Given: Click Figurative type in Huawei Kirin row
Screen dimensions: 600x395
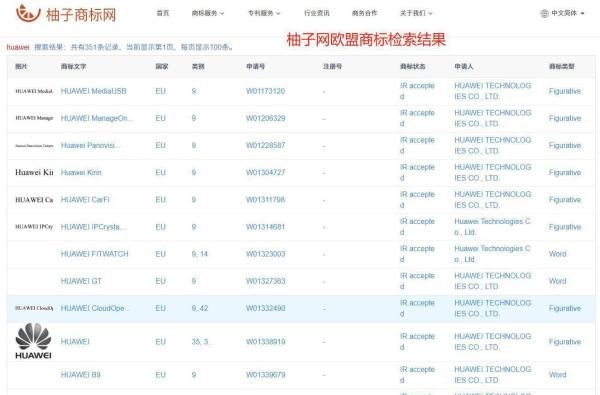Looking at the screenshot, I should (x=565, y=173).
